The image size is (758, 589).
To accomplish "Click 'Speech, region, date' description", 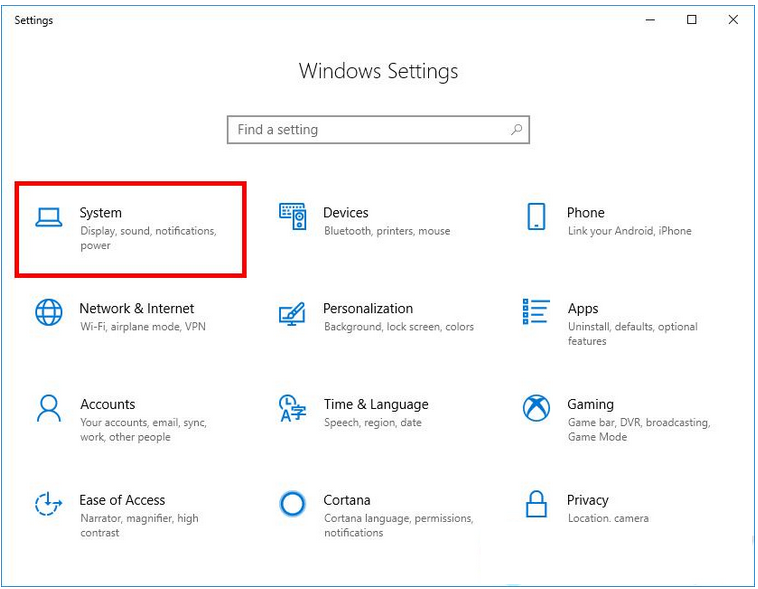I will (373, 423).
